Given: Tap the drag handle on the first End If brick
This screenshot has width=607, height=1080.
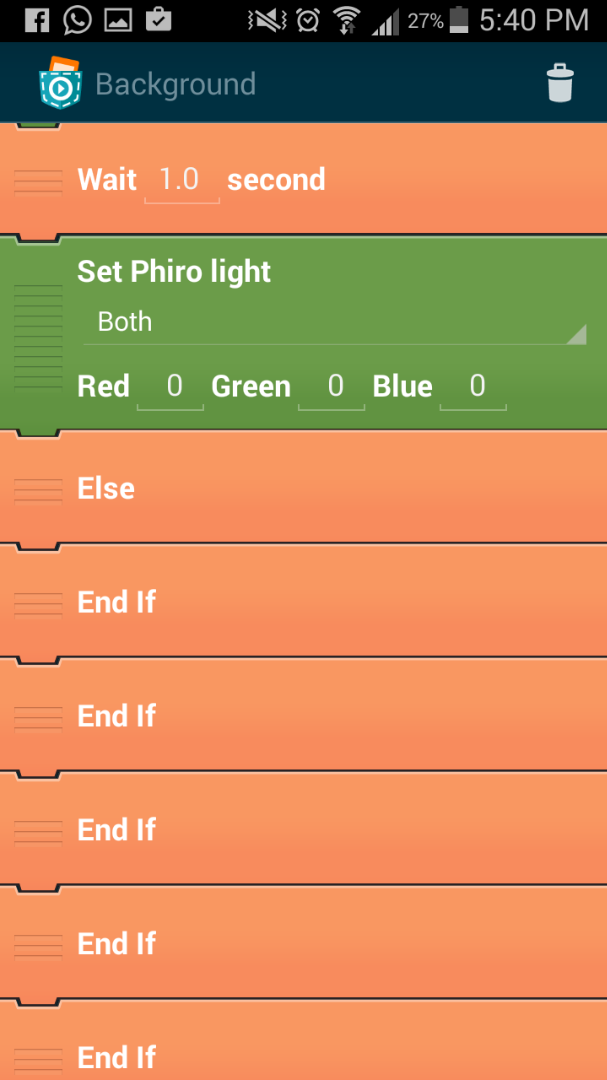Looking at the screenshot, I should click(36, 603).
